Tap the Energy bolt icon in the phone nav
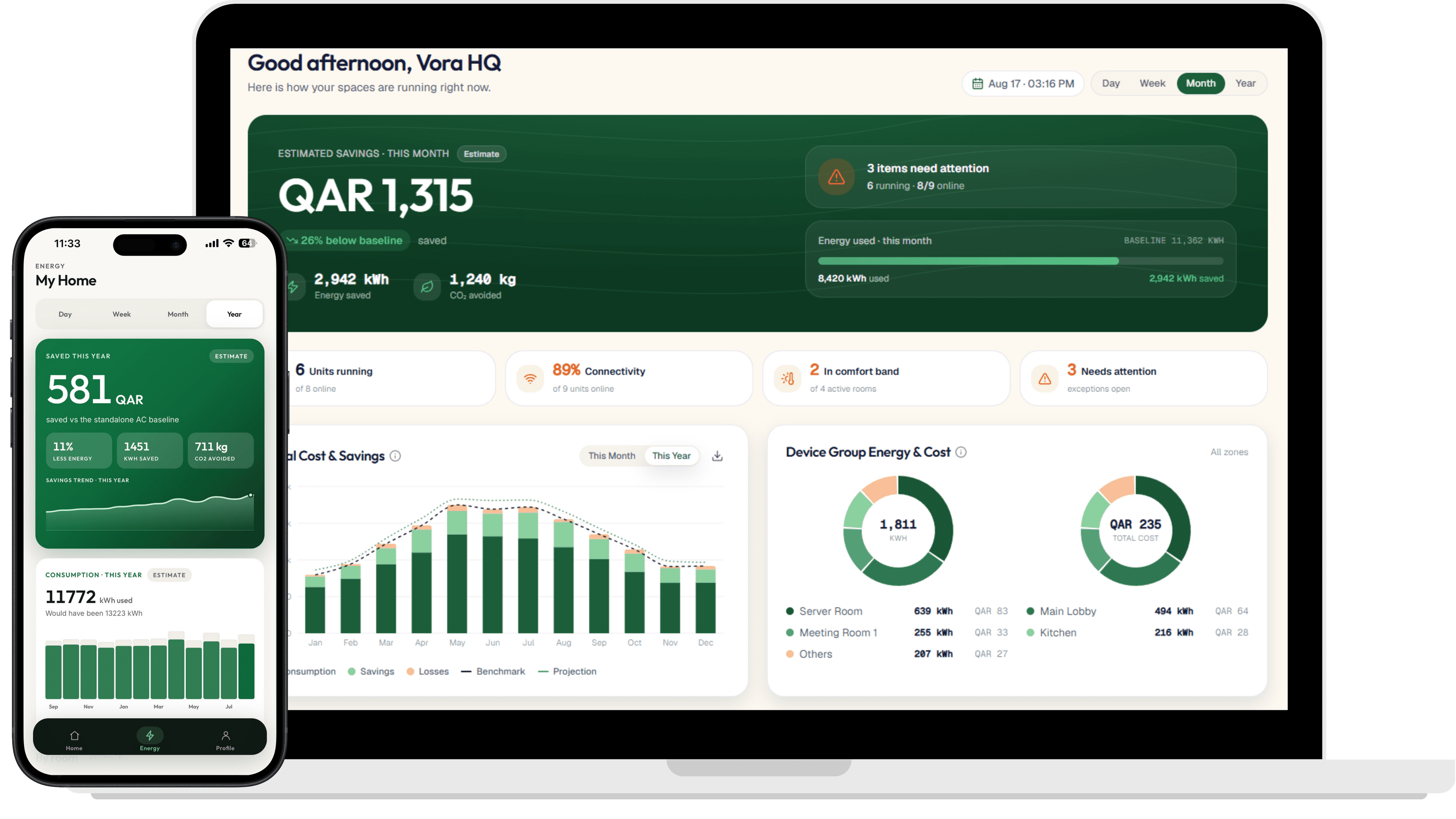Viewport: 1456px width, 819px height. coord(150,735)
